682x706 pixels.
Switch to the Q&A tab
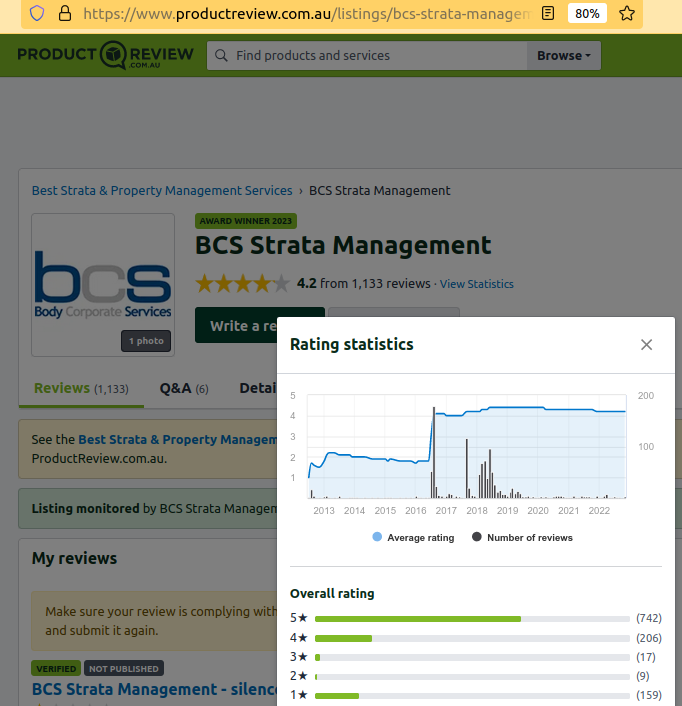tap(184, 388)
